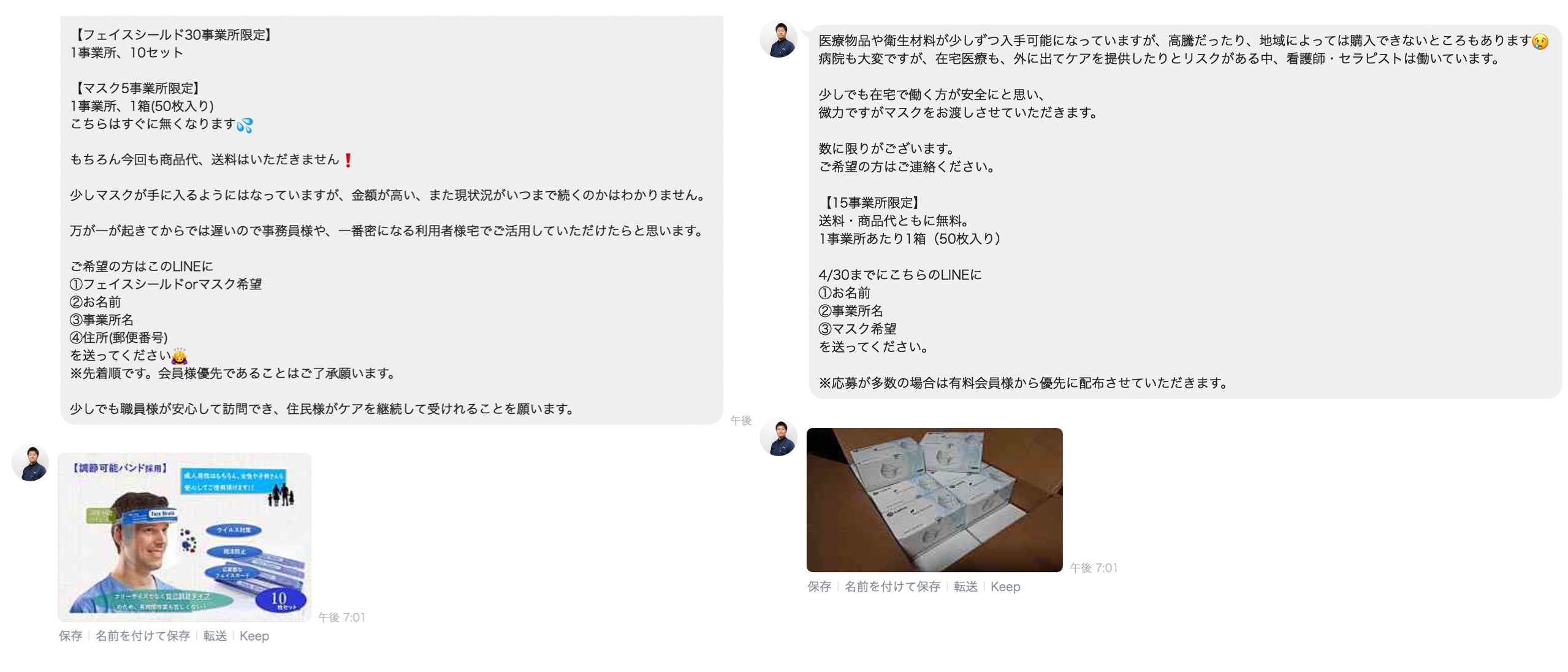The height and width of the screenshot is (672, 1568).
Task: Click the crying face emoji in right message
Action: 1539,41
